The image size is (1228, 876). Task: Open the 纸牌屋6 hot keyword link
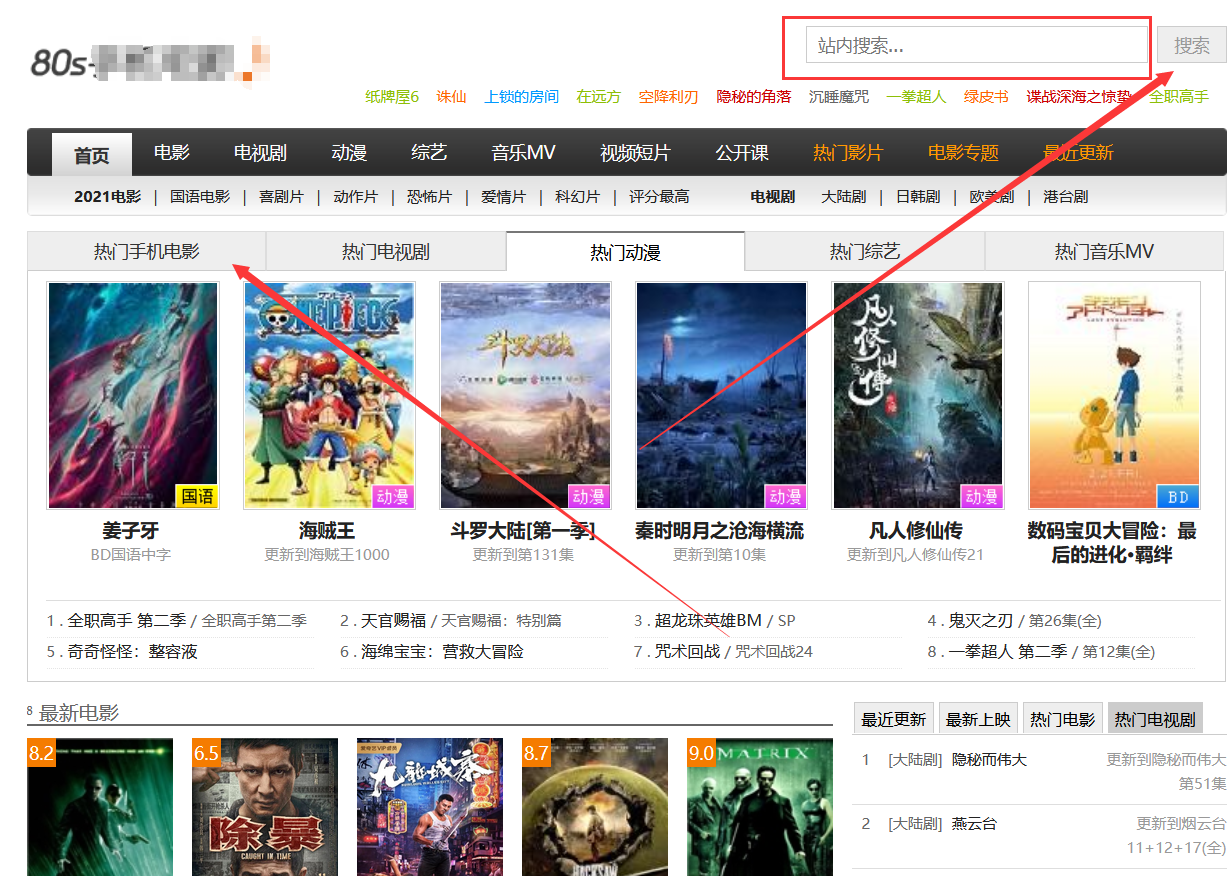392,97
